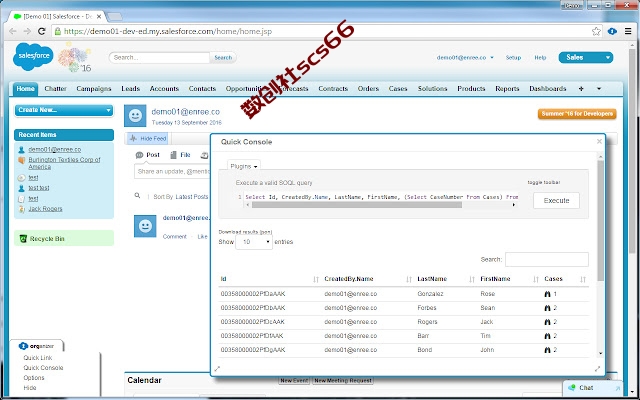Screen dimensions: 640x400
Task: Open the Contacts tab
Action: pyautogui.click(x=202, y=89)
